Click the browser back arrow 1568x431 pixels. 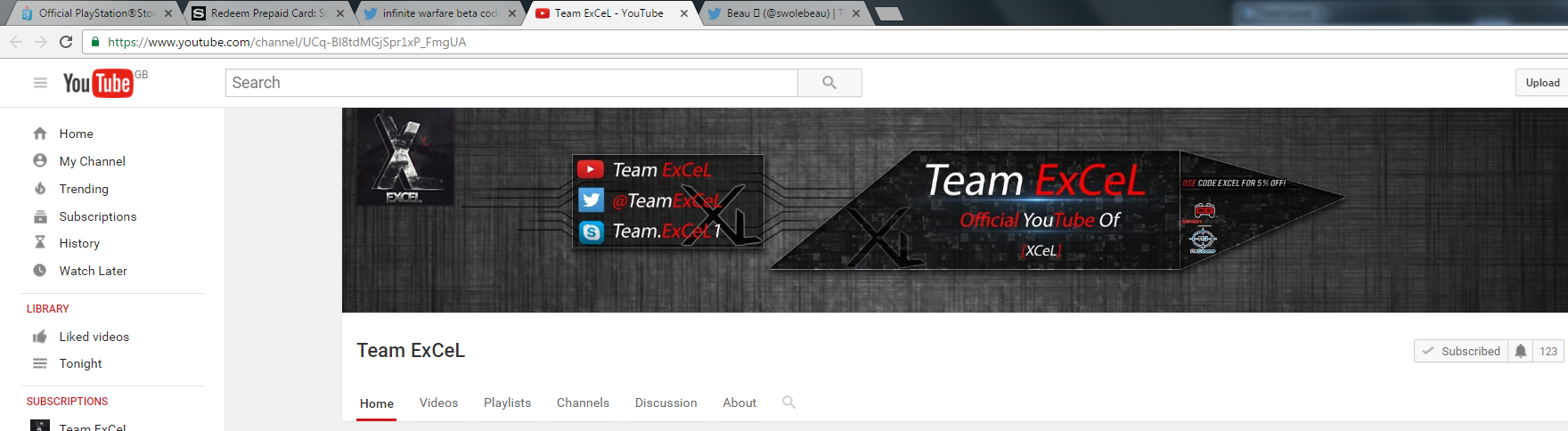coord(16,42)
